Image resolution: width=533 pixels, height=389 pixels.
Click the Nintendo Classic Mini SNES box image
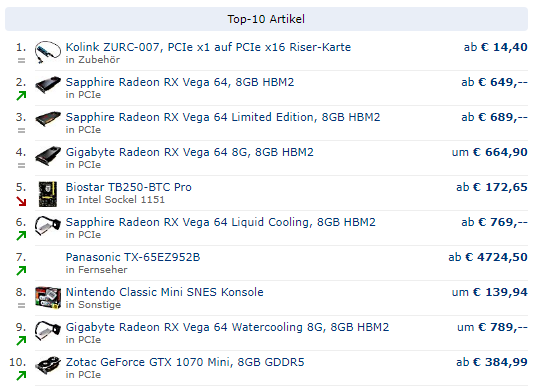click(x=48, y=298)
